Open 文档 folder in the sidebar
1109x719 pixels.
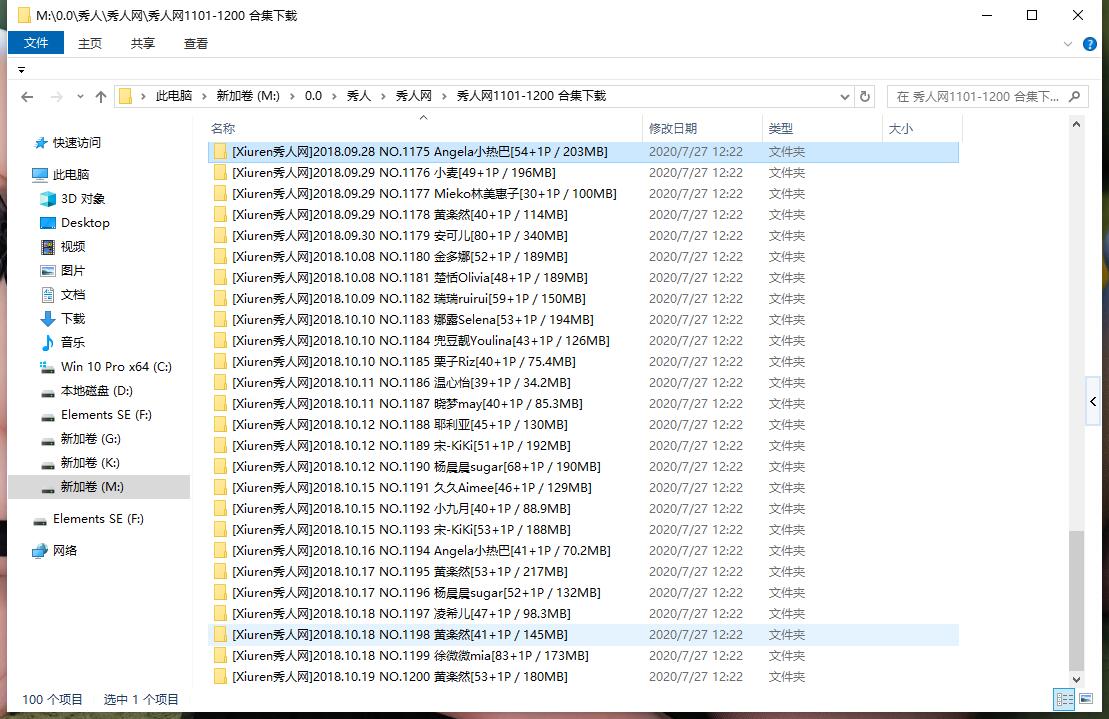click(x=63, y=295)
